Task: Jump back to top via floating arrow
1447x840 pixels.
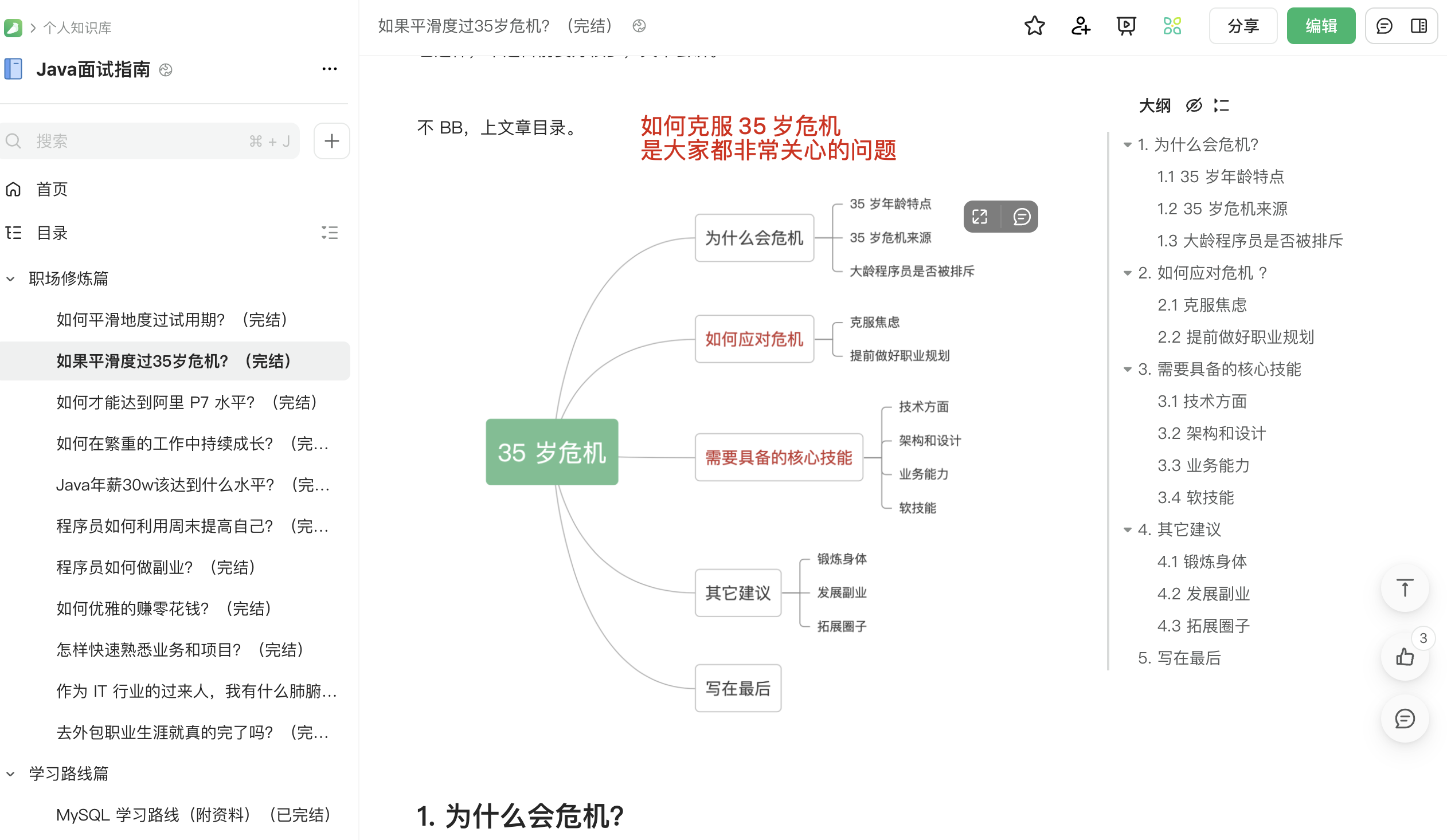Action: pyautogui.click(x=1405, y=587)
